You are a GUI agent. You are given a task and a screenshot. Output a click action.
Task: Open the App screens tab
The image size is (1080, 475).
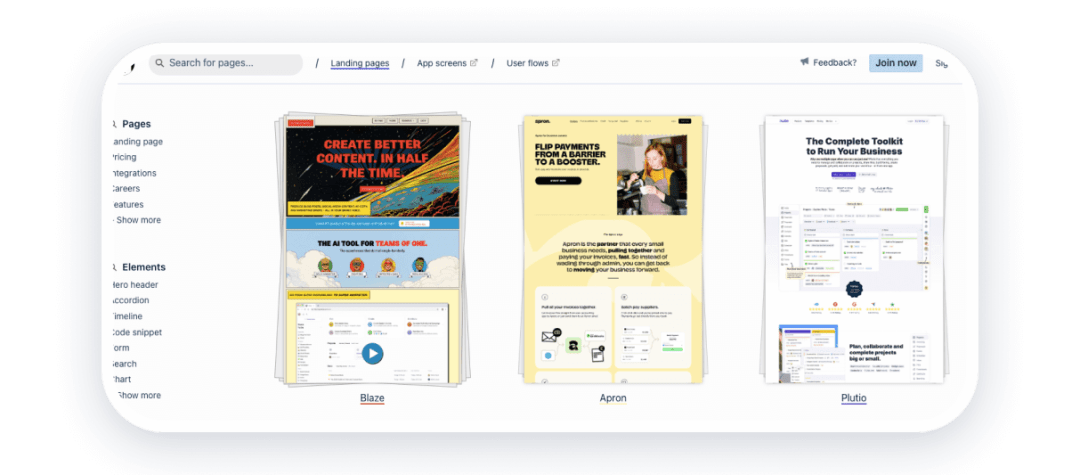pos(441,64)
